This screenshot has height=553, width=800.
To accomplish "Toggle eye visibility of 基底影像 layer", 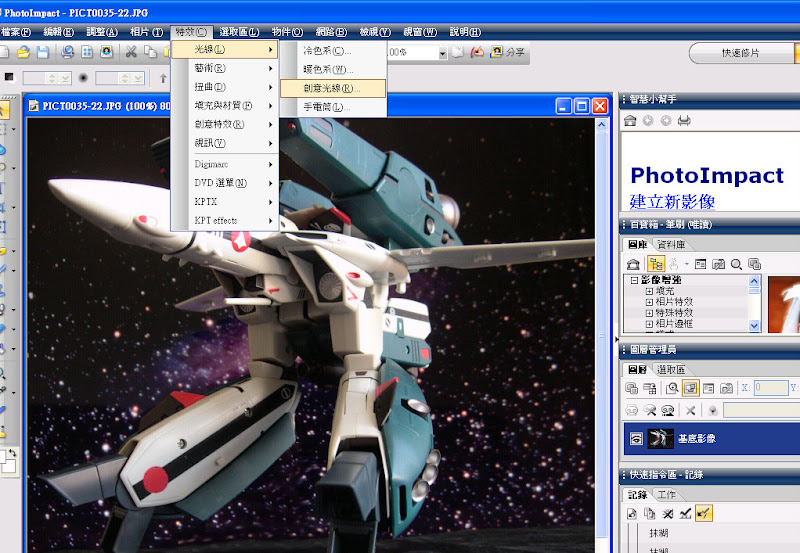I will coord(636,438).
